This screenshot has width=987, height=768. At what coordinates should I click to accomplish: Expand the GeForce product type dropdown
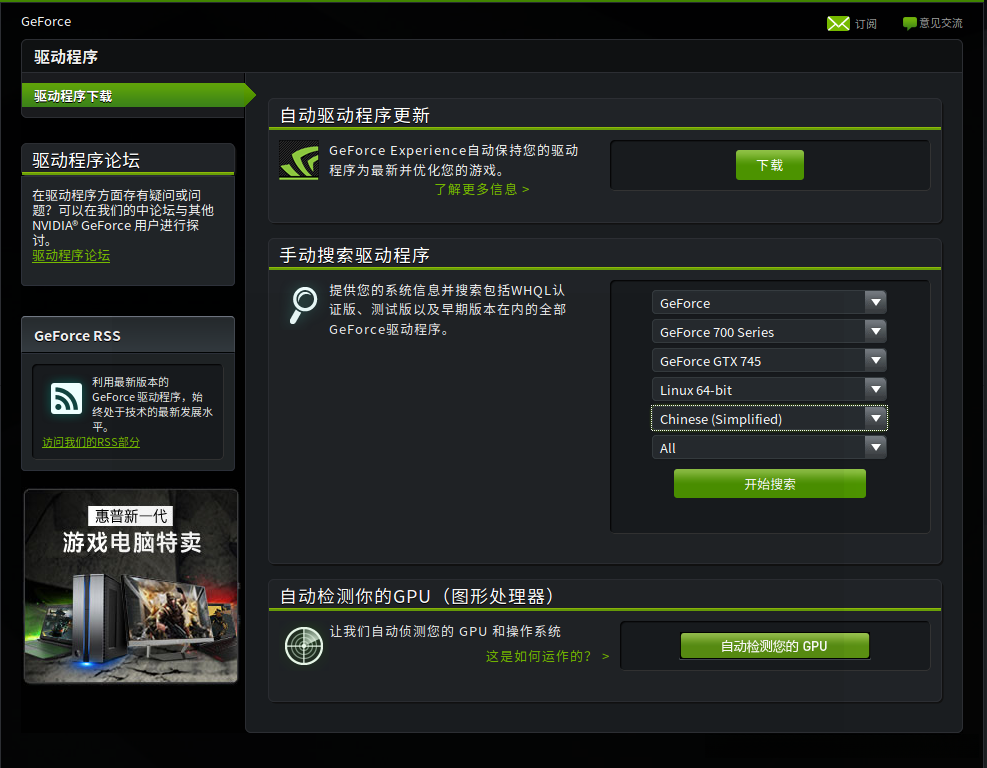[x=769, y=303]
